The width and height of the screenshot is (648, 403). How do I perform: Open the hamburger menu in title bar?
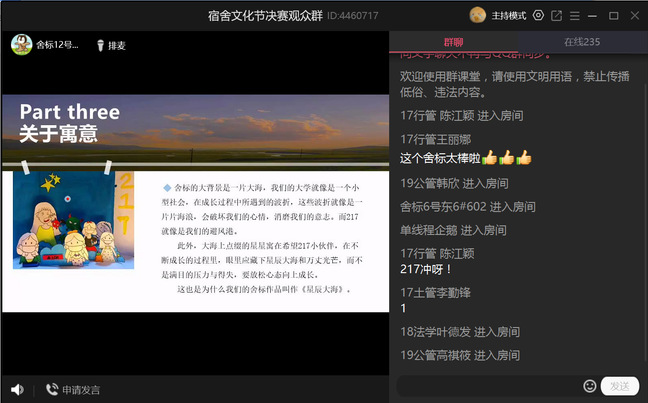[574, 15]
